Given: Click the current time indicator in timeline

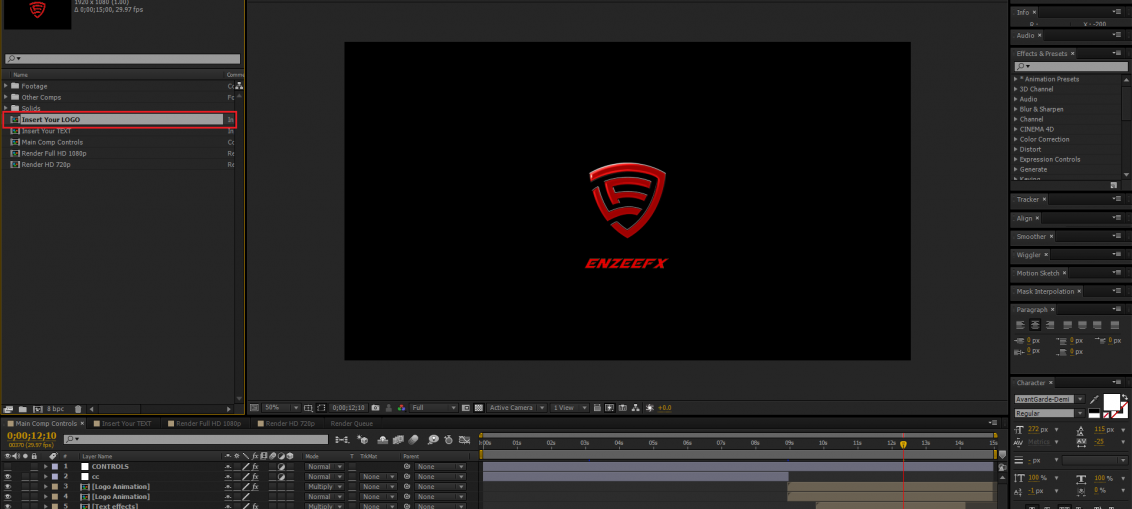Looking at the screenshot, I should point(903,445).
